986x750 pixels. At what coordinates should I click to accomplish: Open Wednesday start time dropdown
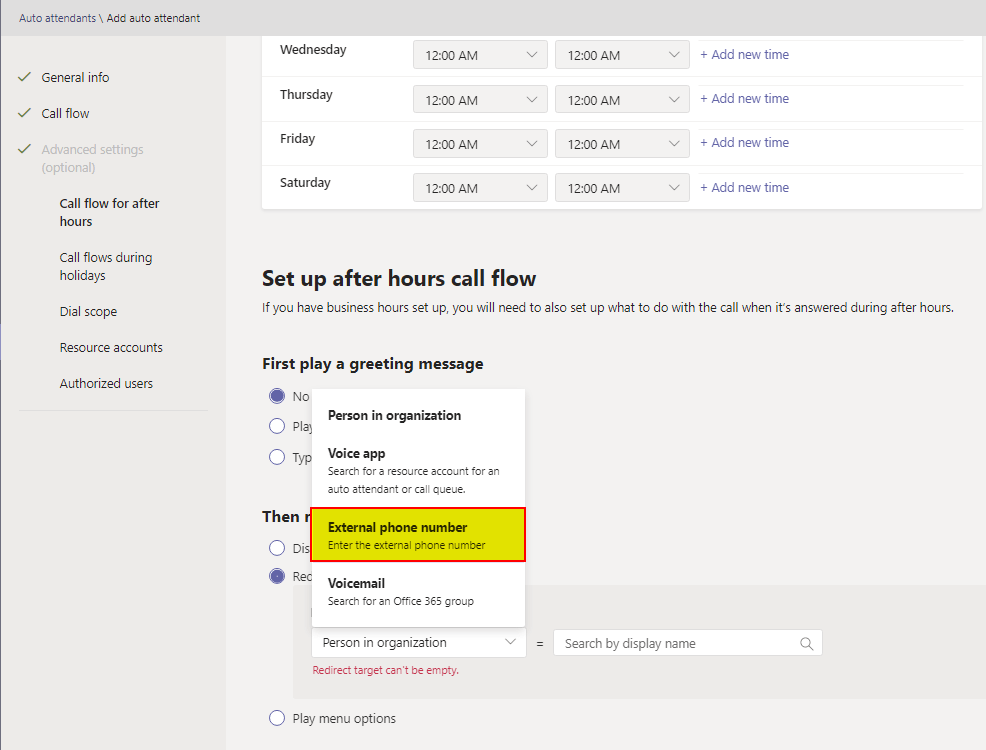[480, 55]
